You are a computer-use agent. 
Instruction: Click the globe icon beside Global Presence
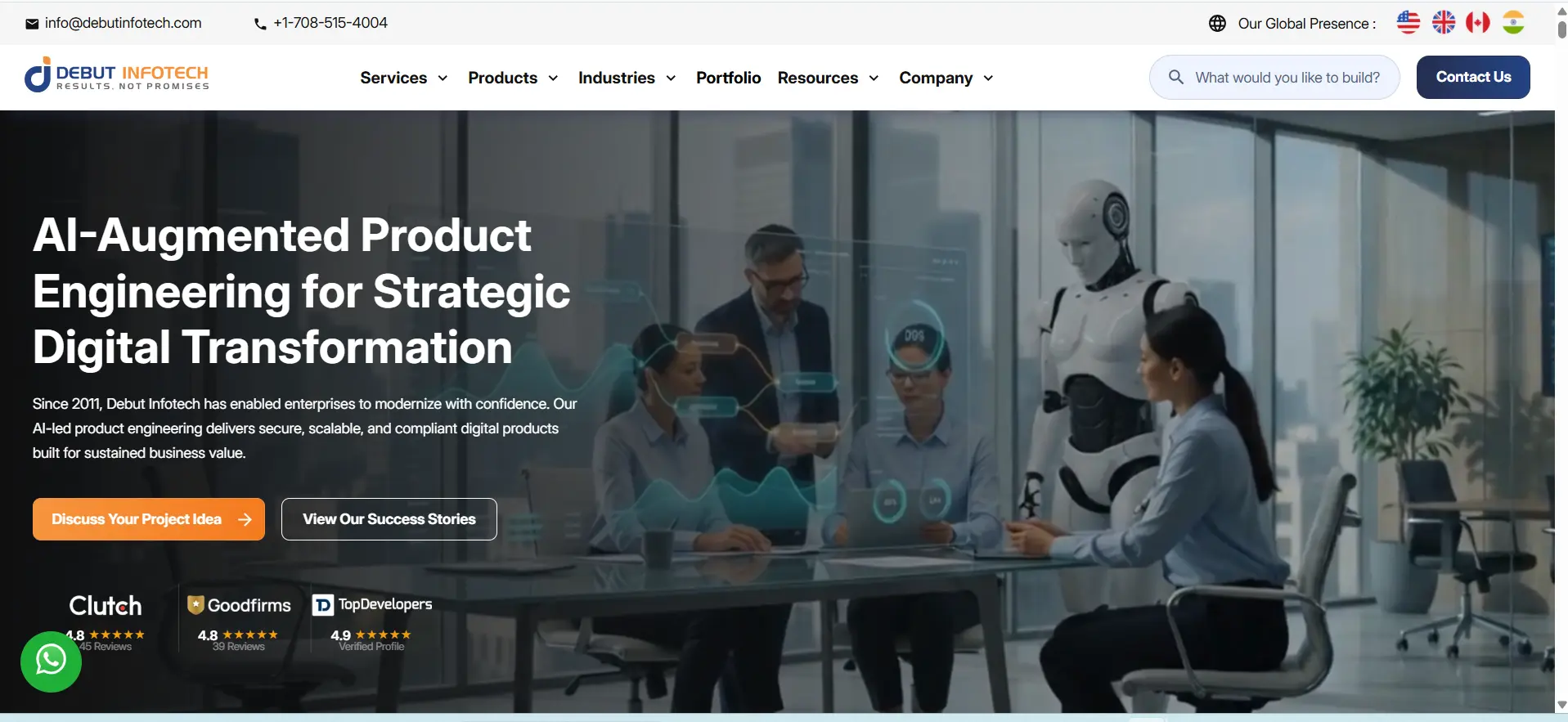point(1217,24)
